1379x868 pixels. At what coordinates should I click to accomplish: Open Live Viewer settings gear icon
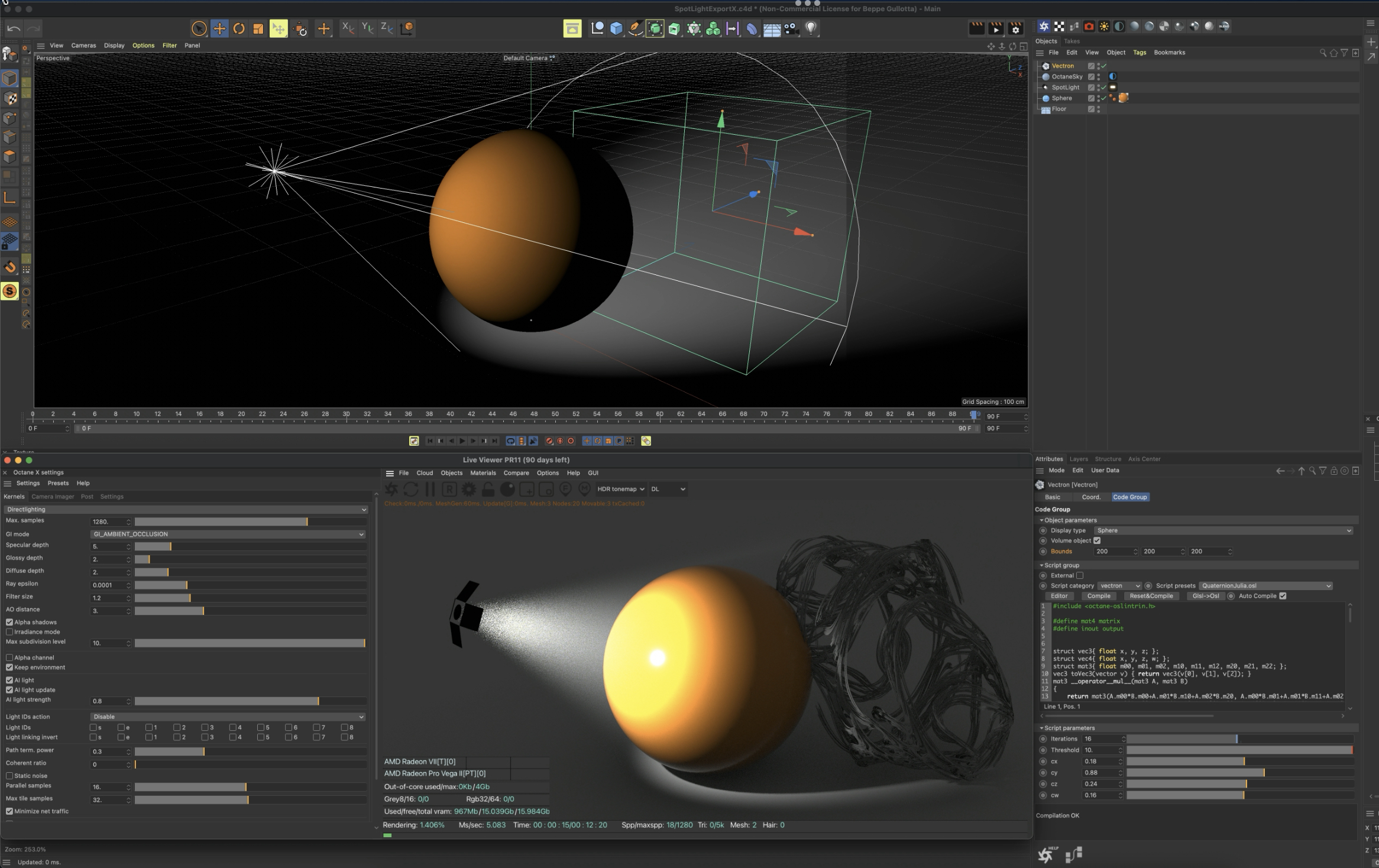(468, 489)
